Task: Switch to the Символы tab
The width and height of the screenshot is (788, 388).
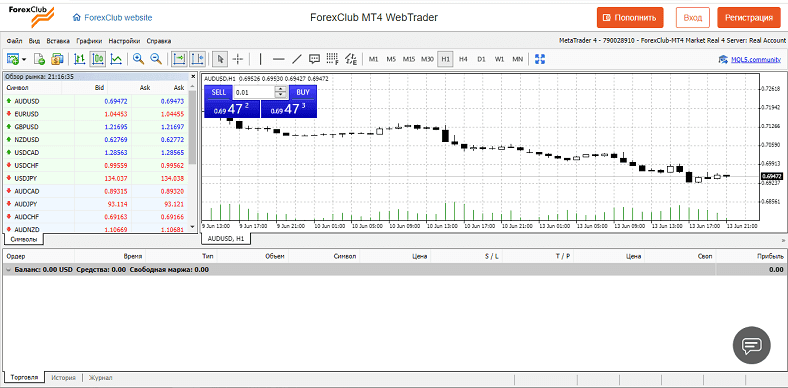Action: 24,239
